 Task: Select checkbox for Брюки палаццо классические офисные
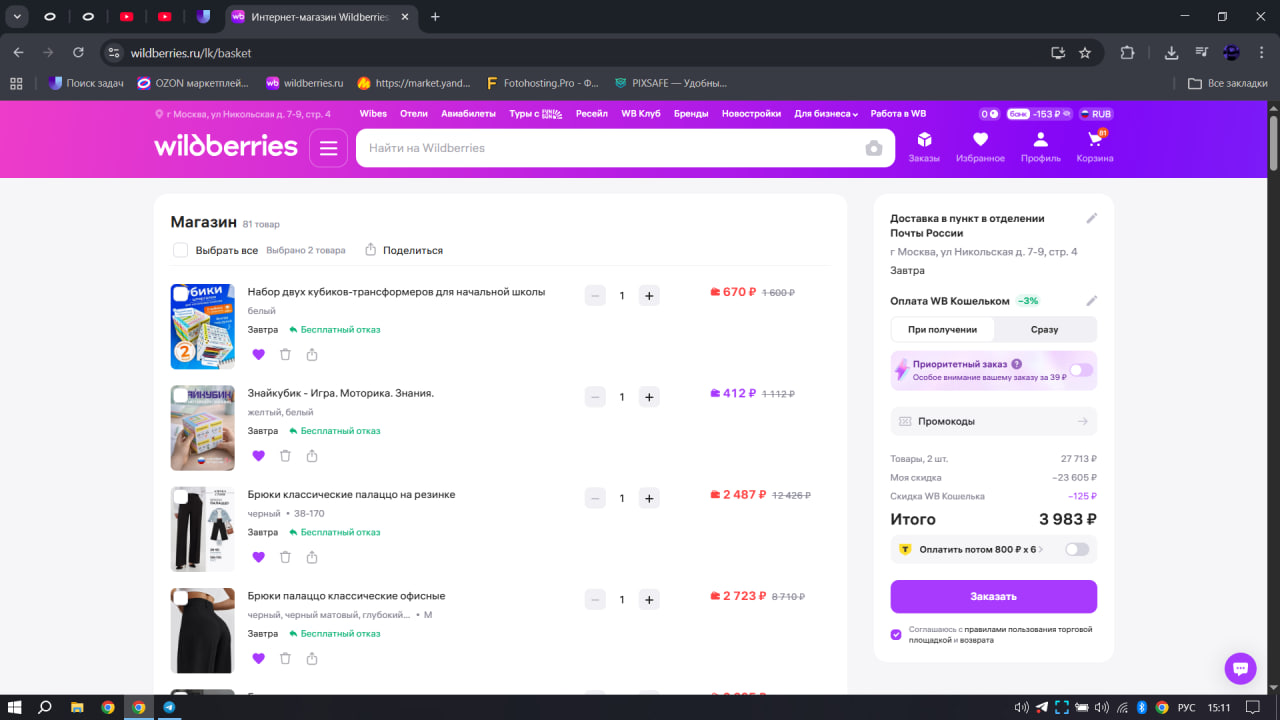point(180,598)
